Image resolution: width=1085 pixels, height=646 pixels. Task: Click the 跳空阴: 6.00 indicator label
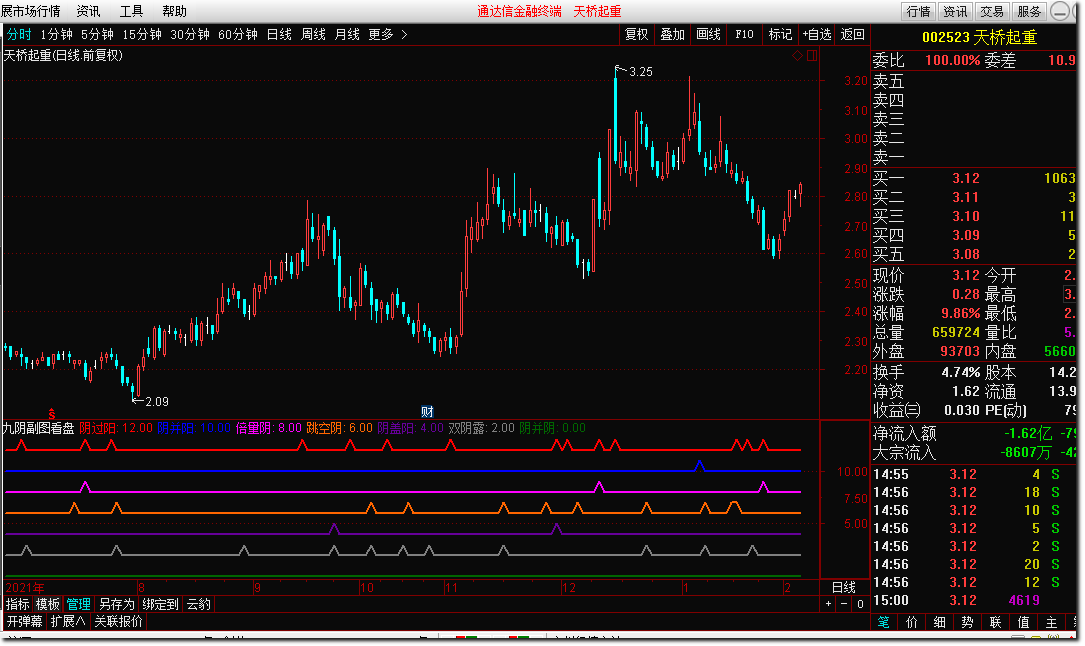[x=339, y=428]
